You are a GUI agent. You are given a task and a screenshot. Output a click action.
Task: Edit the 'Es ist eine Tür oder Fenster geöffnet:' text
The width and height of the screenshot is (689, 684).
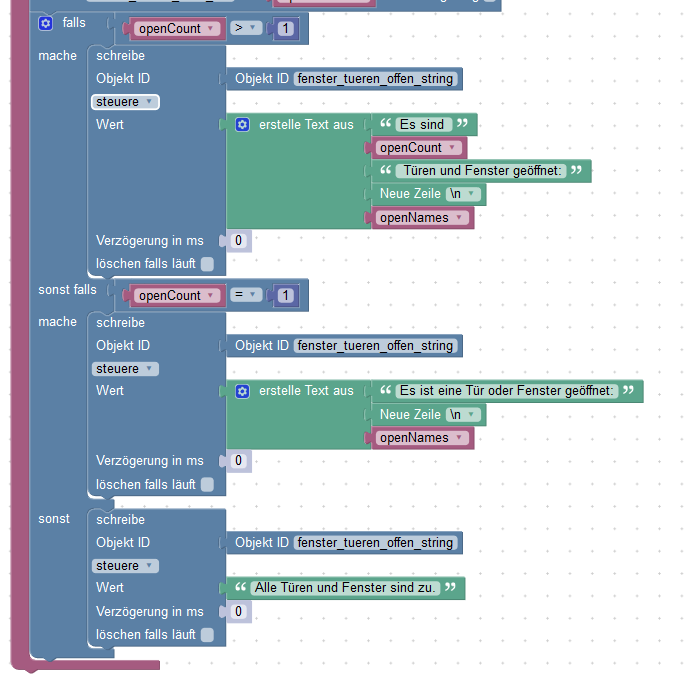[x=507, y=391]
